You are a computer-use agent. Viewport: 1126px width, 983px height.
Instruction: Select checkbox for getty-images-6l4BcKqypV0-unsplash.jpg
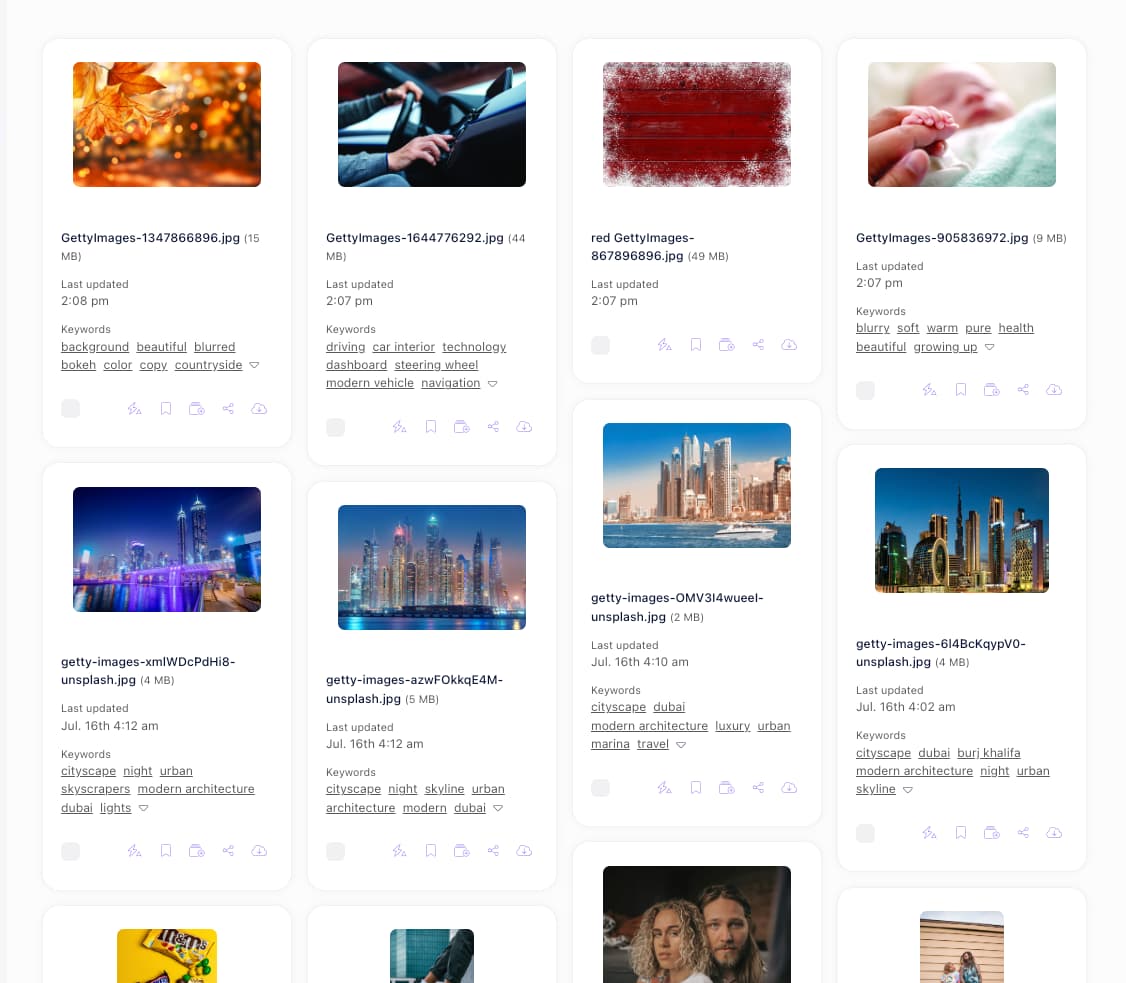(865, 833)
